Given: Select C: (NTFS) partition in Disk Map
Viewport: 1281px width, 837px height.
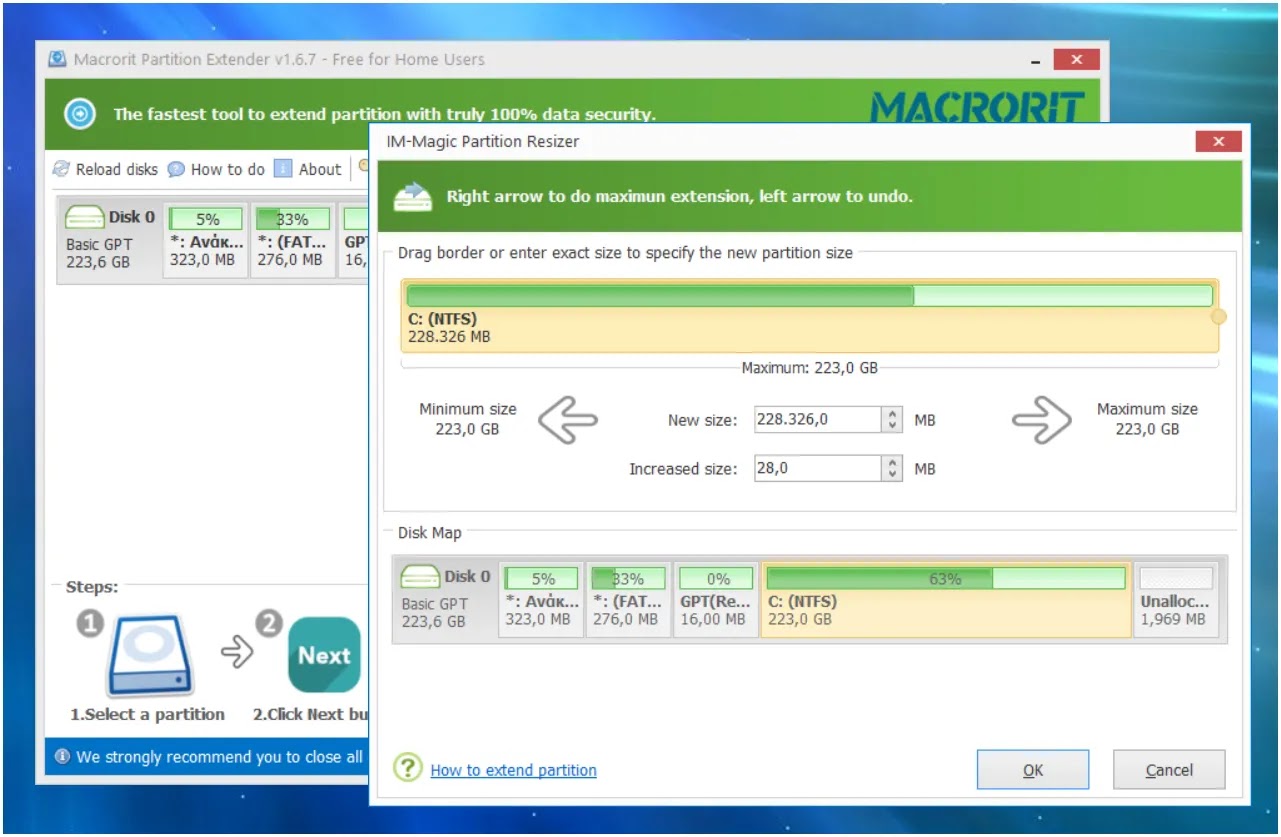Looking at the screenshot, I should 946,598.
